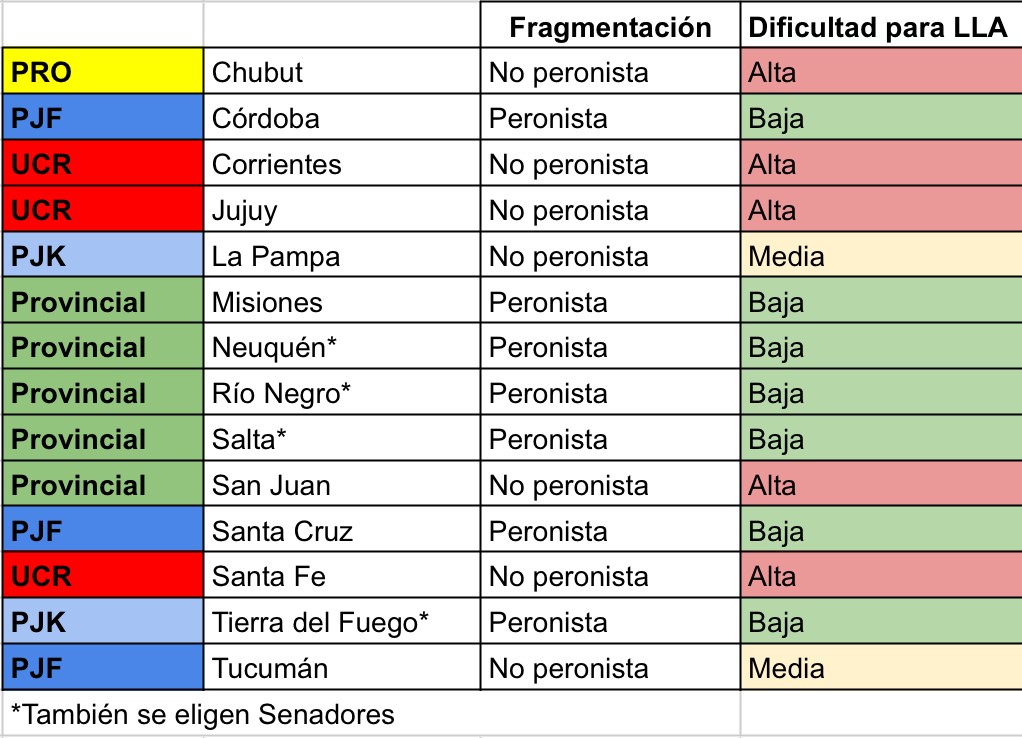Click the yellow PRO party cell

[x=103, y=72]
